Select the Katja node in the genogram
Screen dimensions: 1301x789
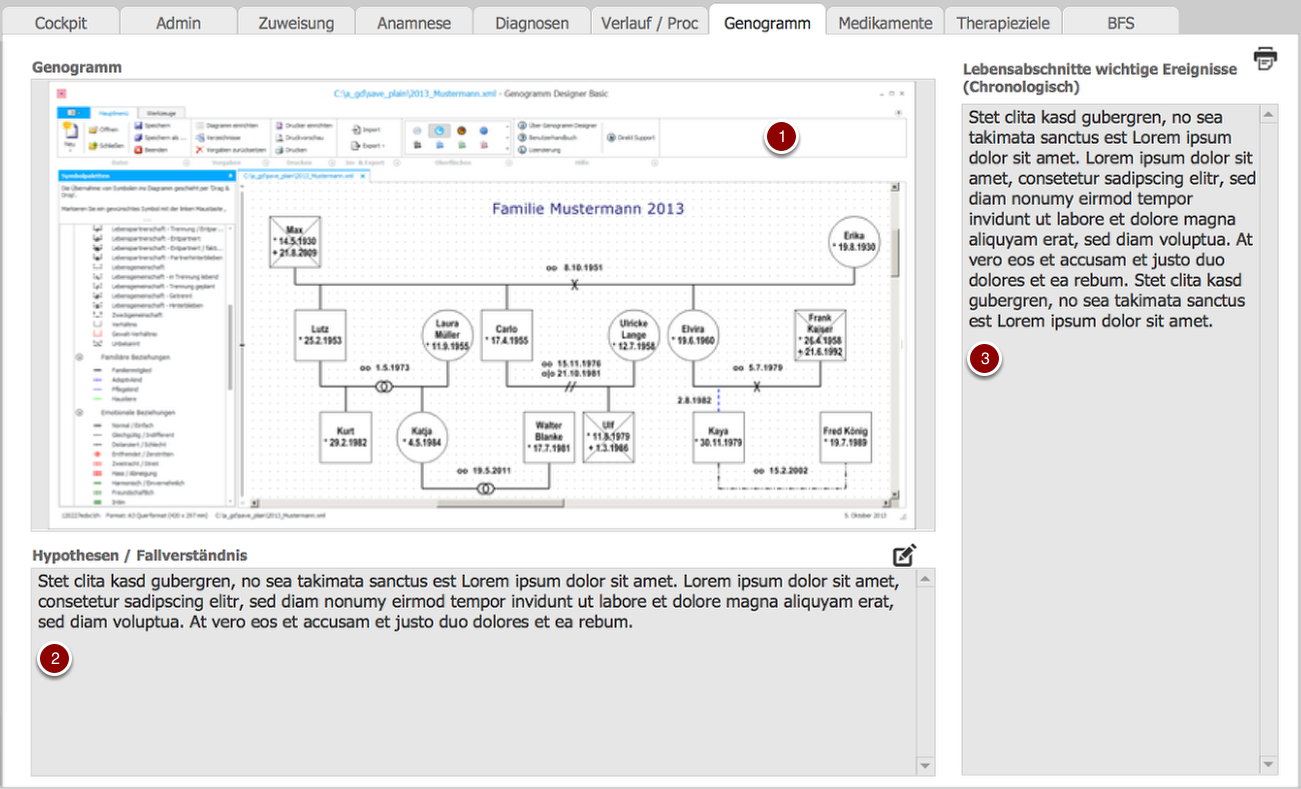coord(421,437)
